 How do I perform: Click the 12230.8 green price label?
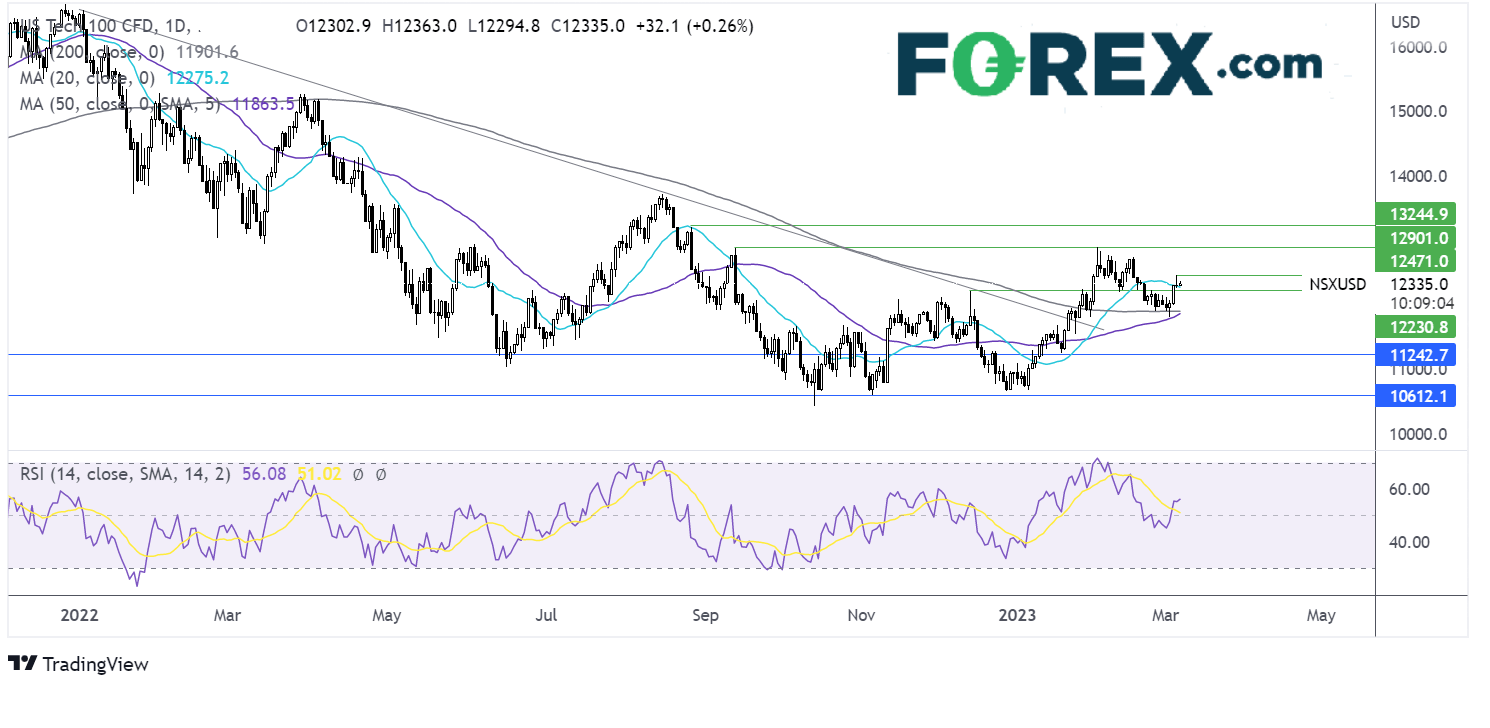click(x=1418, y=326)
